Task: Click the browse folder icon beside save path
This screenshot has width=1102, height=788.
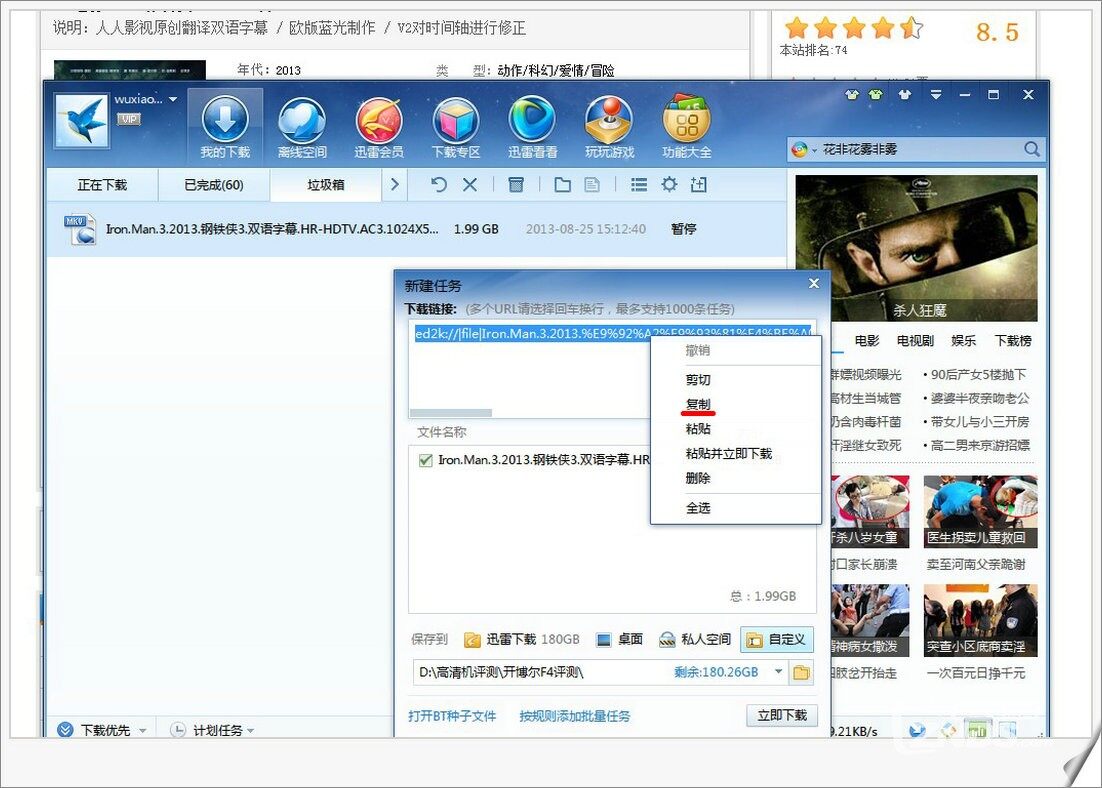Action: coord(800,673)
